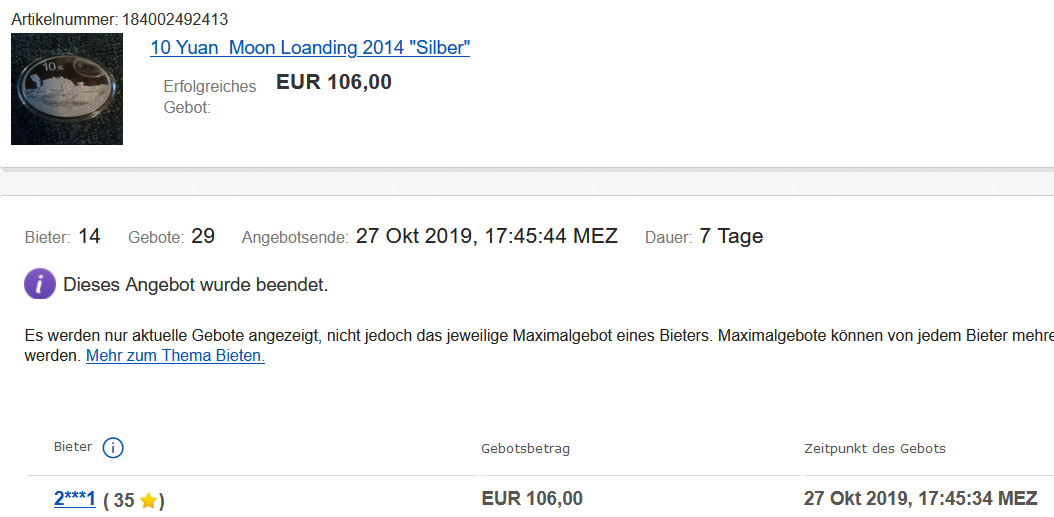Viewport: 1054px width, 517px height.
Task: Click the info icon beside Bieter header
Action: pyautogui.click(x=113, y=448)
